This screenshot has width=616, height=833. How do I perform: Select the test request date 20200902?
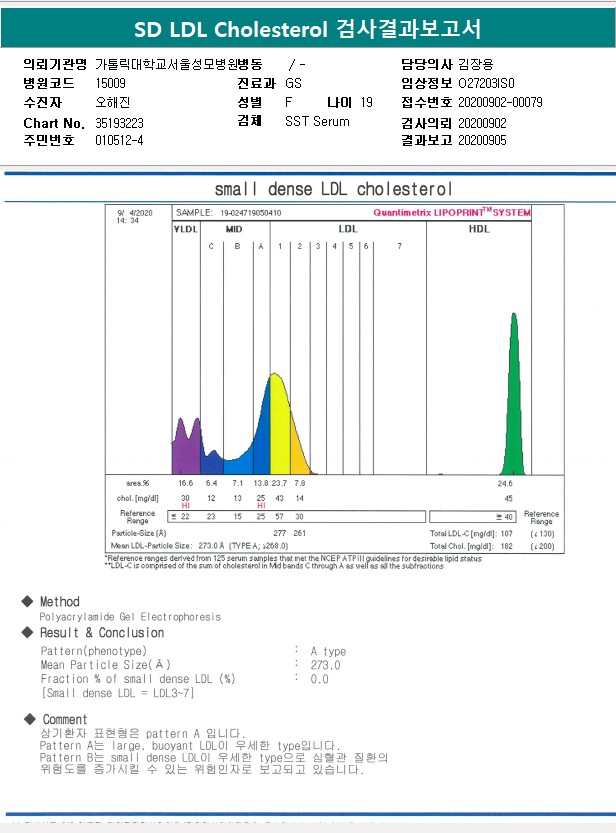pos(482,123)
